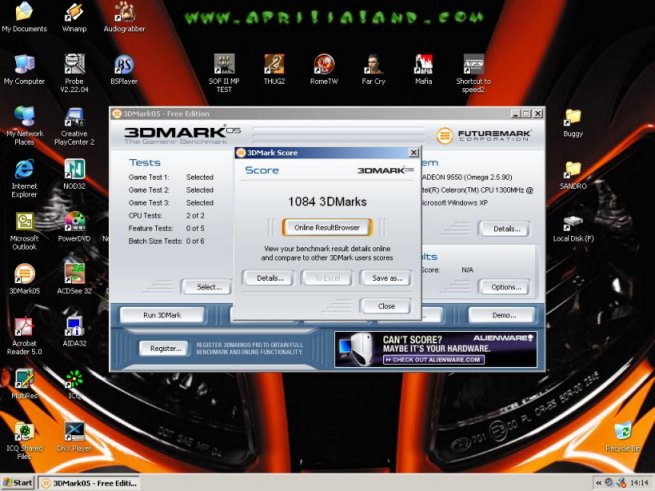Open the Far Cry game shortcut
655x491 pixels.
pyautogui.click(x=373, y=66)
